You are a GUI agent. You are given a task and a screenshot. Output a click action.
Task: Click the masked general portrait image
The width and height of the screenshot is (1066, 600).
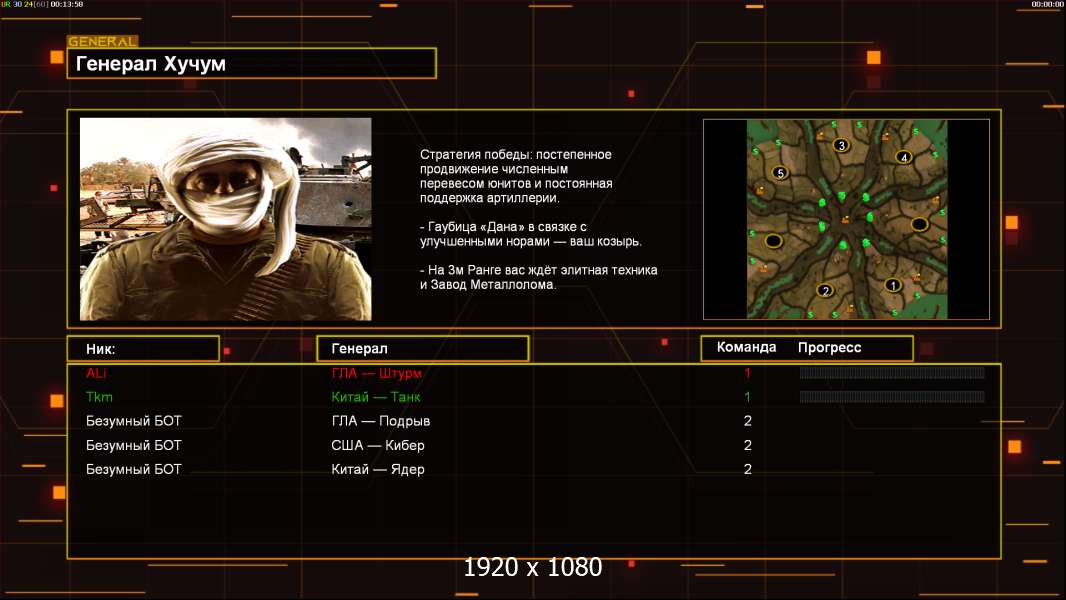(226, 219)
